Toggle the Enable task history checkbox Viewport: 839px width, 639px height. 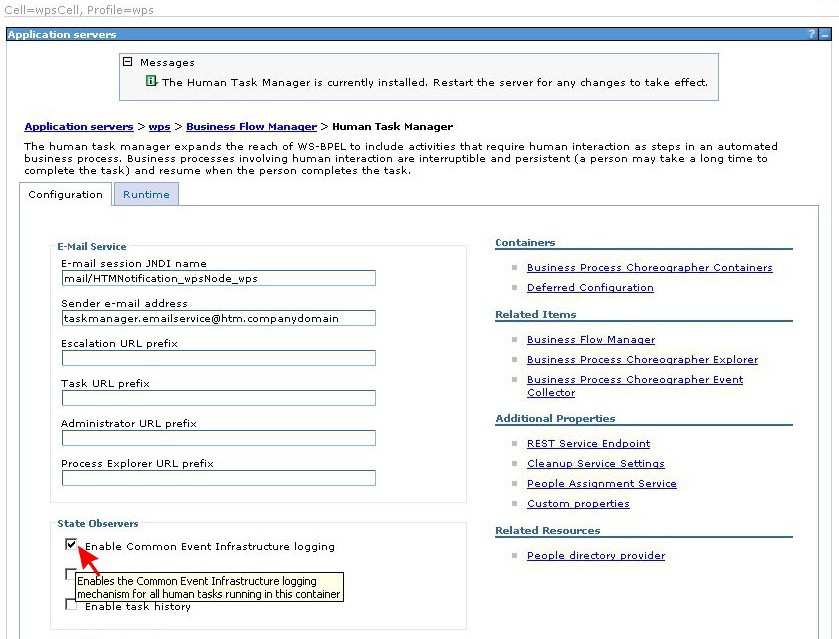[71, 604]
